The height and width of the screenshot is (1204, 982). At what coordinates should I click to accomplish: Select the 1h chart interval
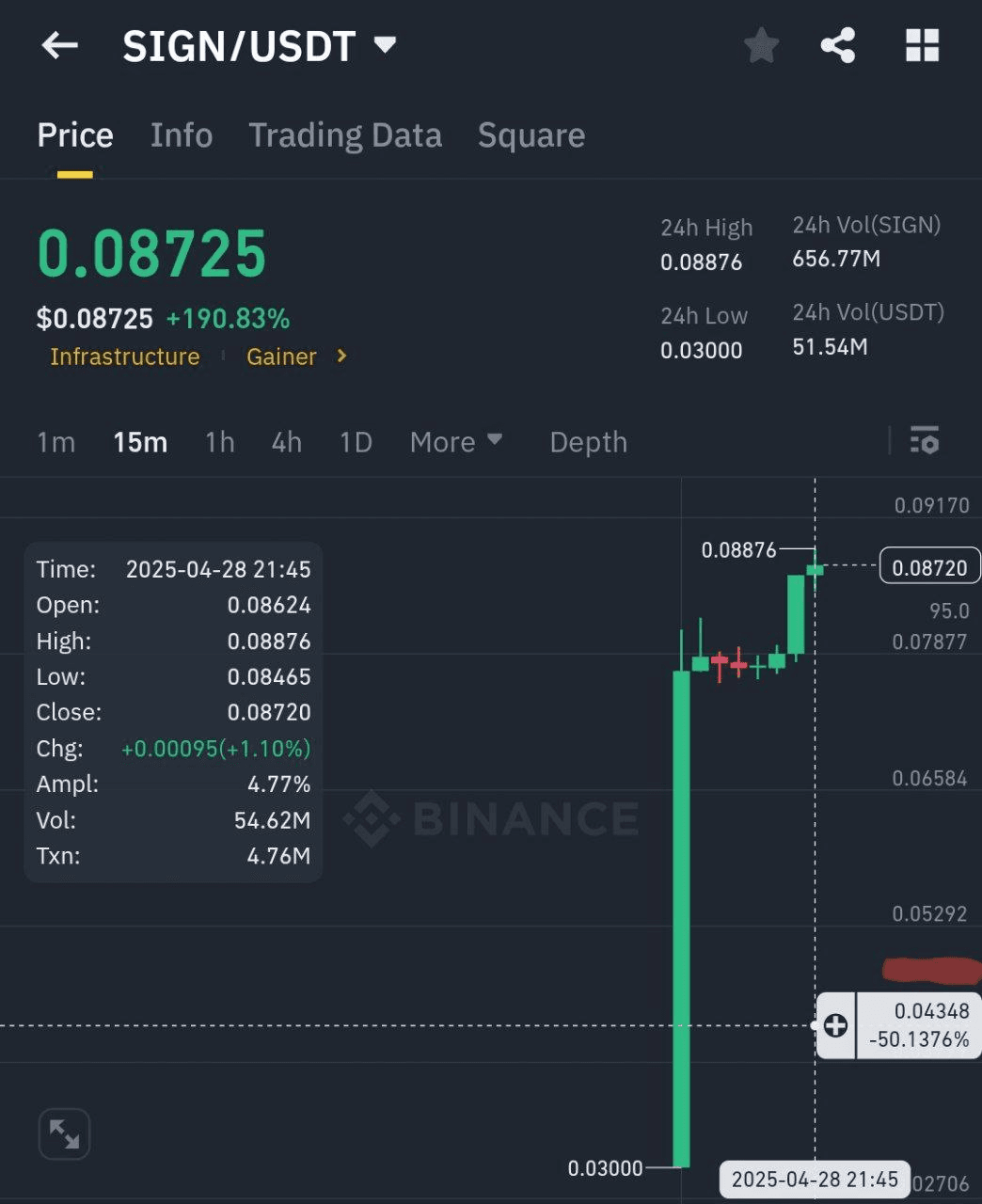coord(220,442)
